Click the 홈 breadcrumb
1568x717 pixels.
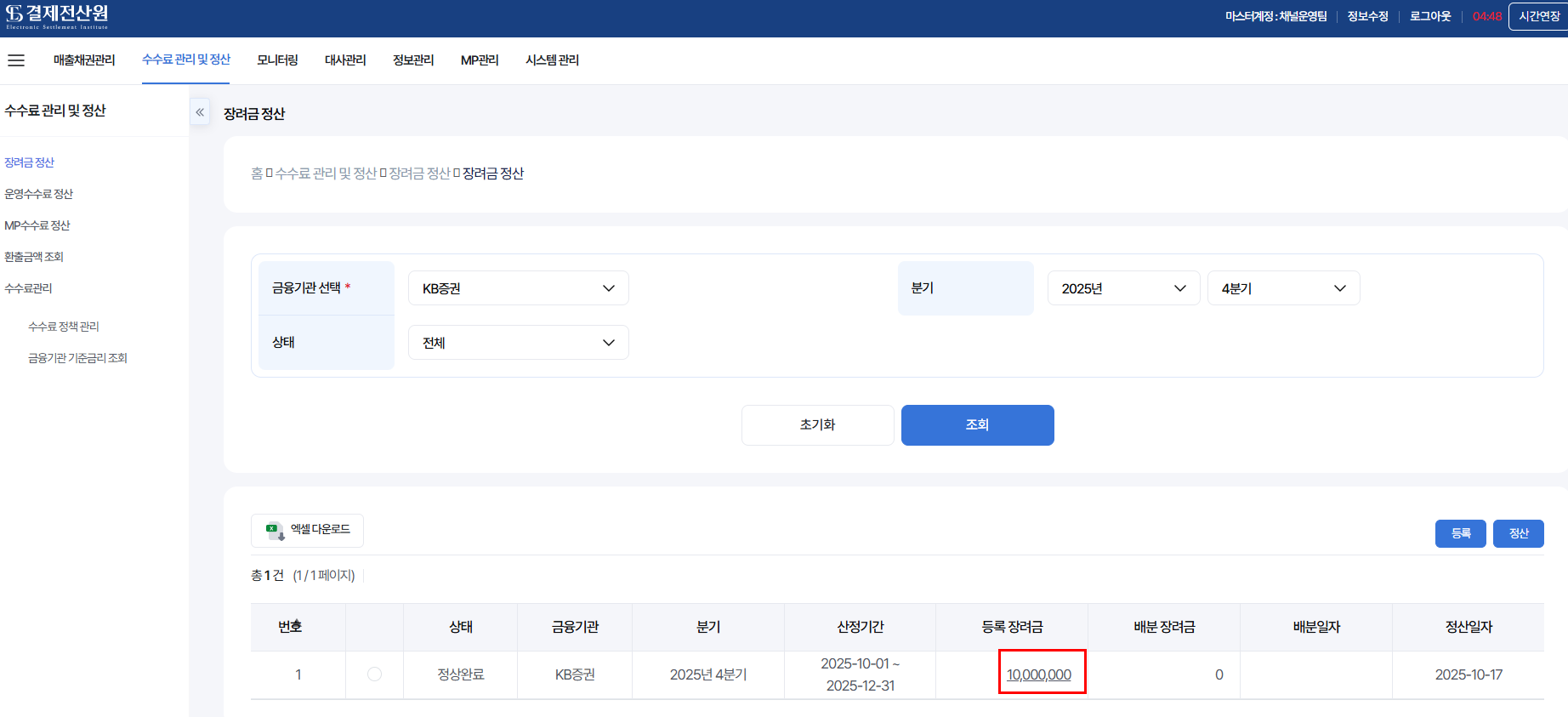(257, 174)
